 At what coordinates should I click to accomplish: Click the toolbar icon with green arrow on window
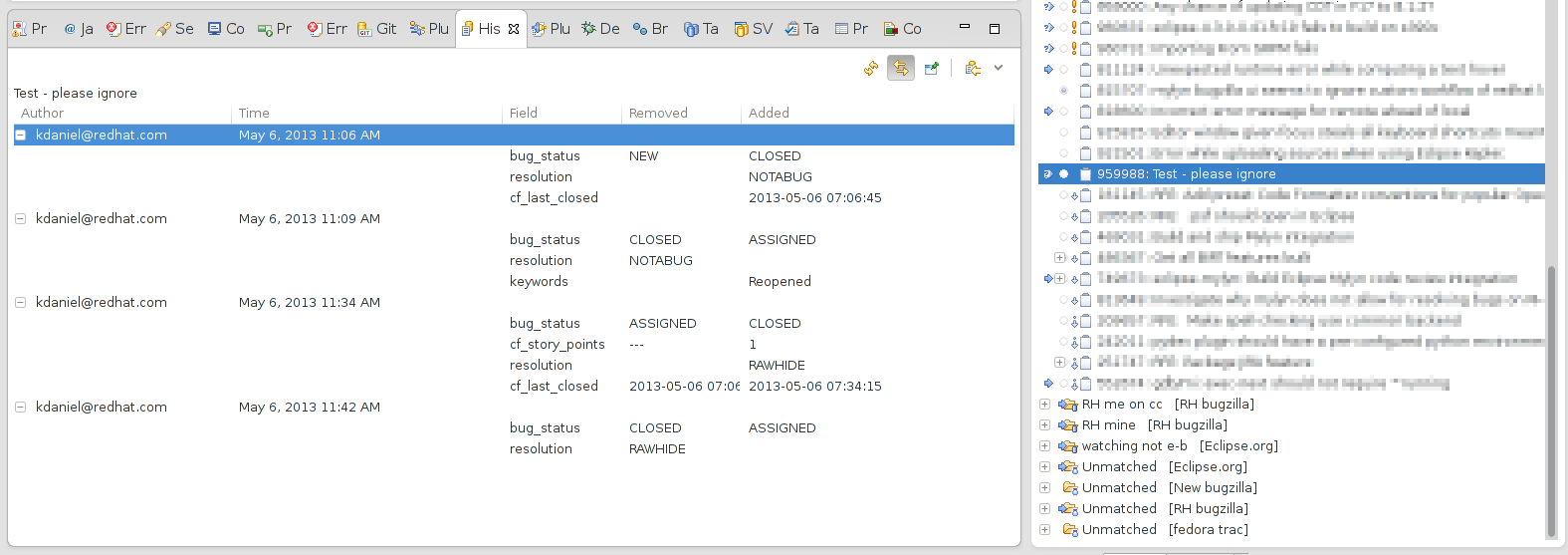tap(932, 68)
